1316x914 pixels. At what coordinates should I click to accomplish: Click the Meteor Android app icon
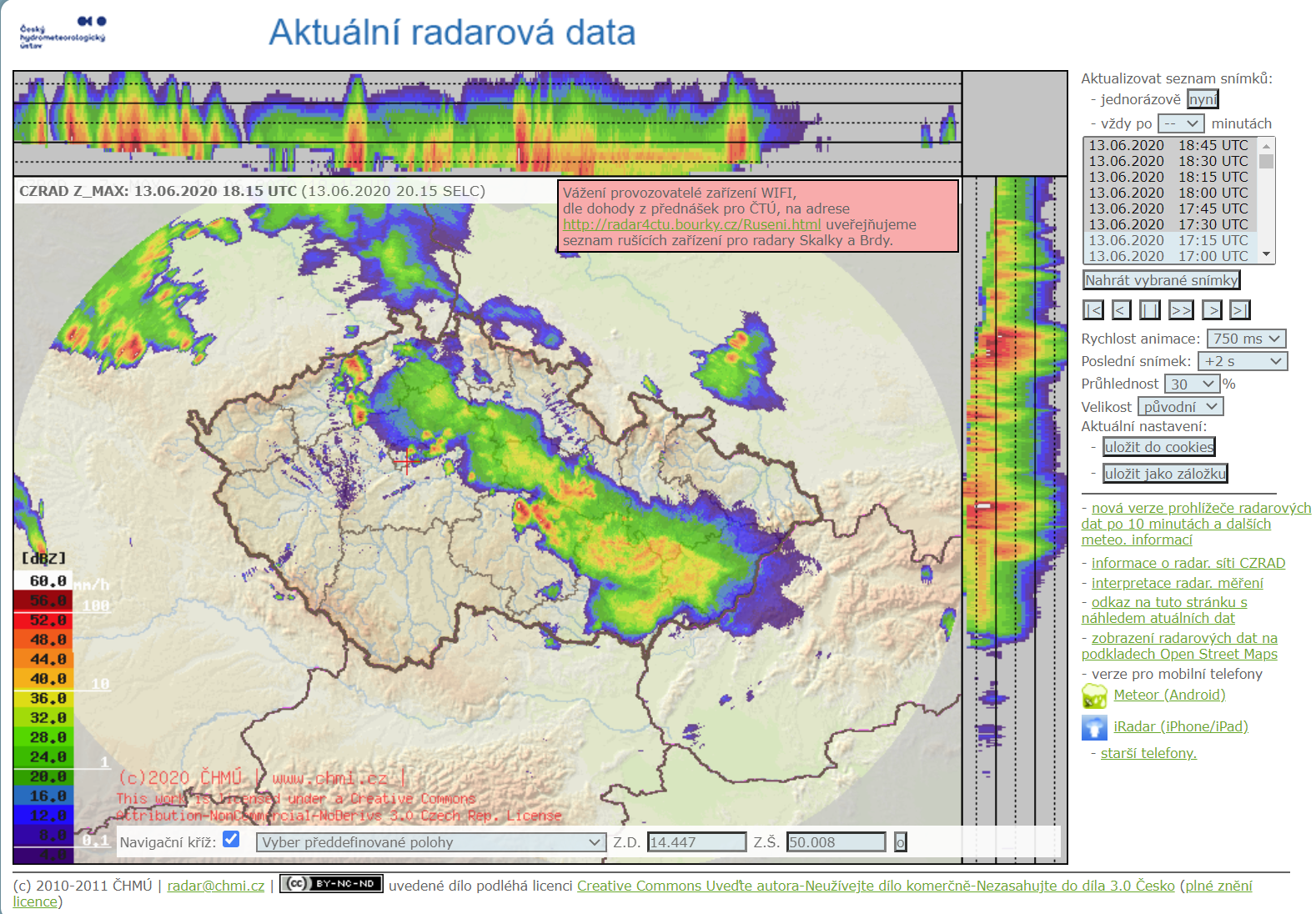1094,696
